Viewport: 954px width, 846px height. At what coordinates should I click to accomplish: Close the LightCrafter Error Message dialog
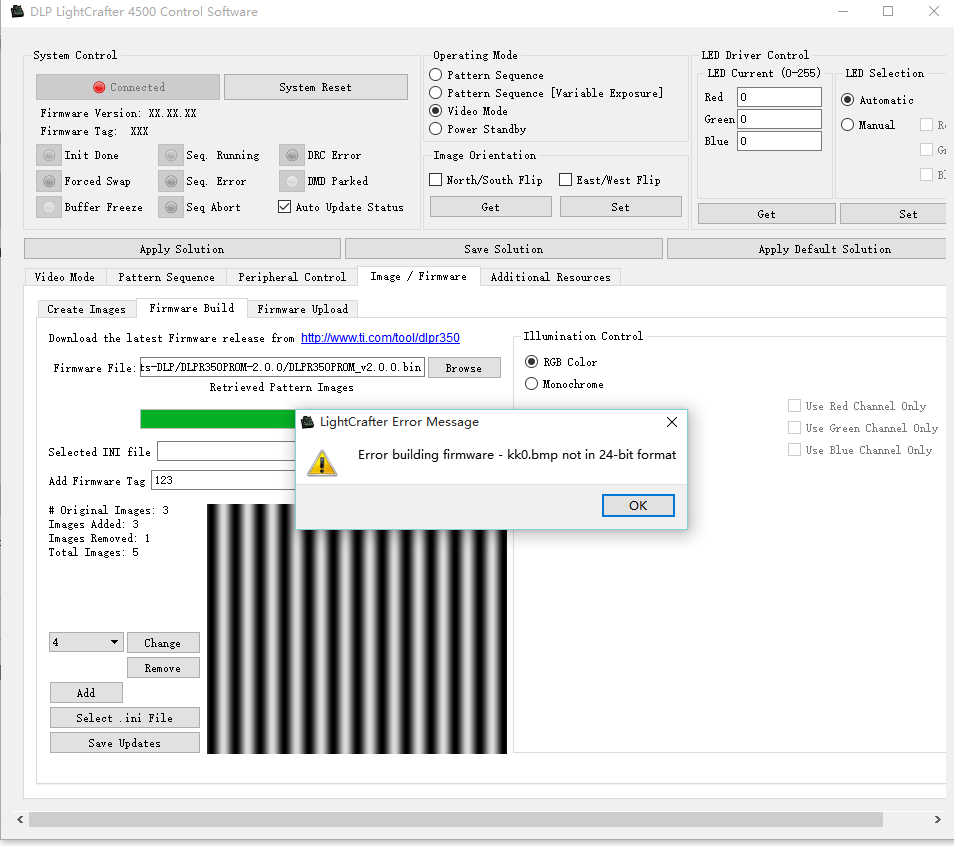[x=672, y=422]
